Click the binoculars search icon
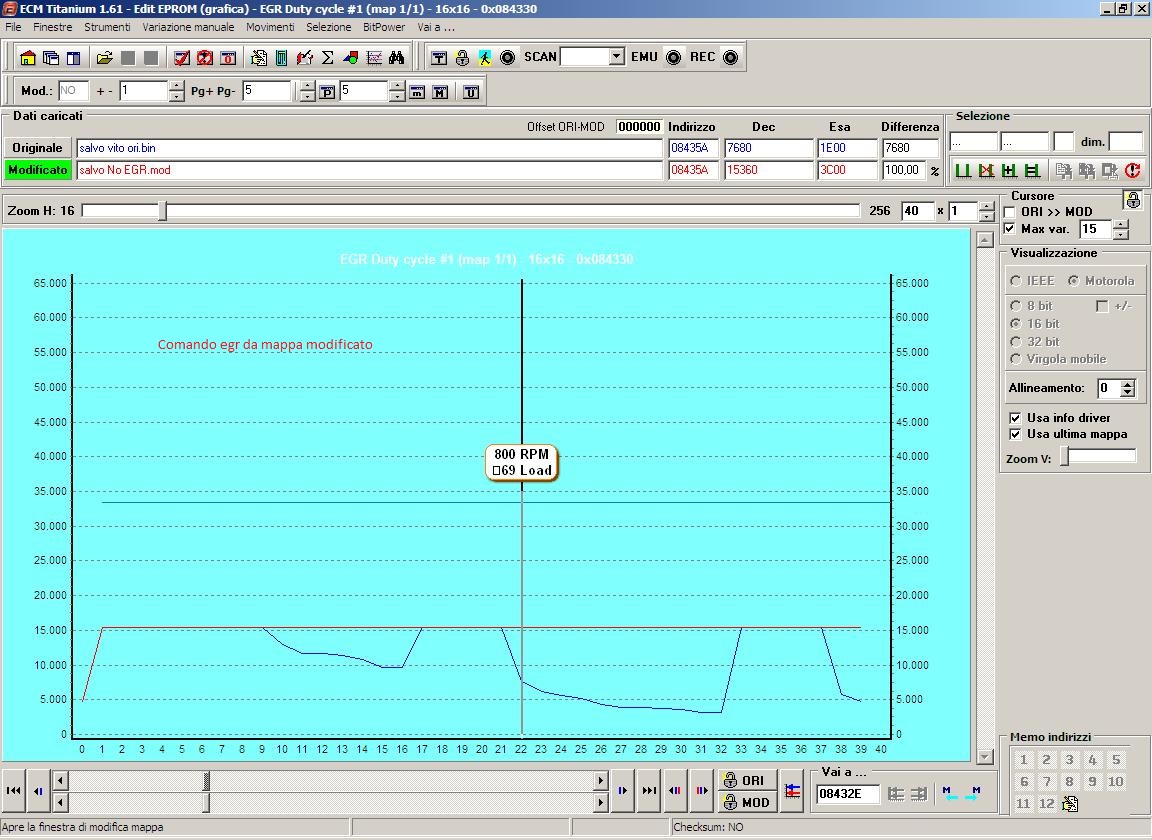This screenshot has height=840, width=1152. 397,57
